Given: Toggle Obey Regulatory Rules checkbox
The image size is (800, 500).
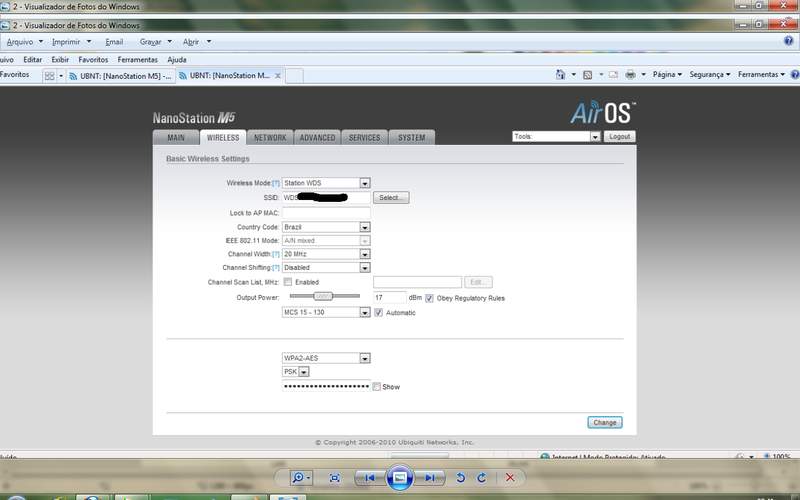Looking at the screenshot, I should 430,298.
